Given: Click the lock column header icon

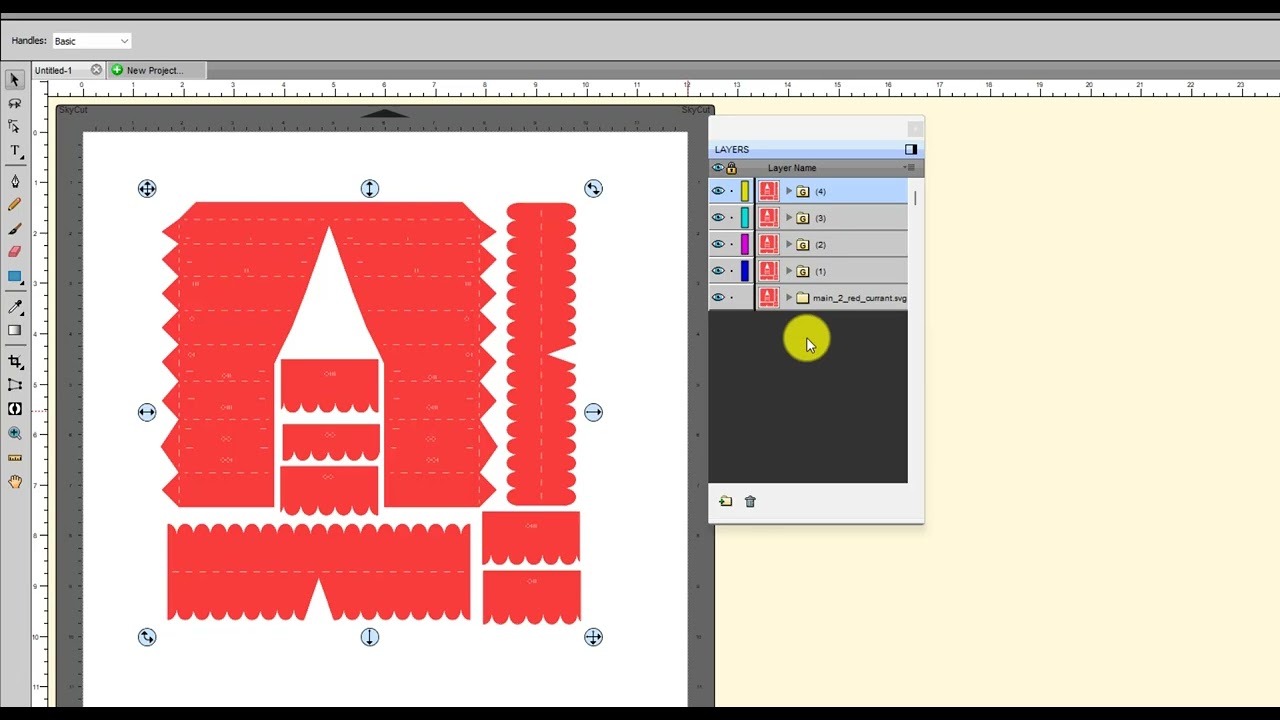Looking at the screenshot, I should click(731, 168).
